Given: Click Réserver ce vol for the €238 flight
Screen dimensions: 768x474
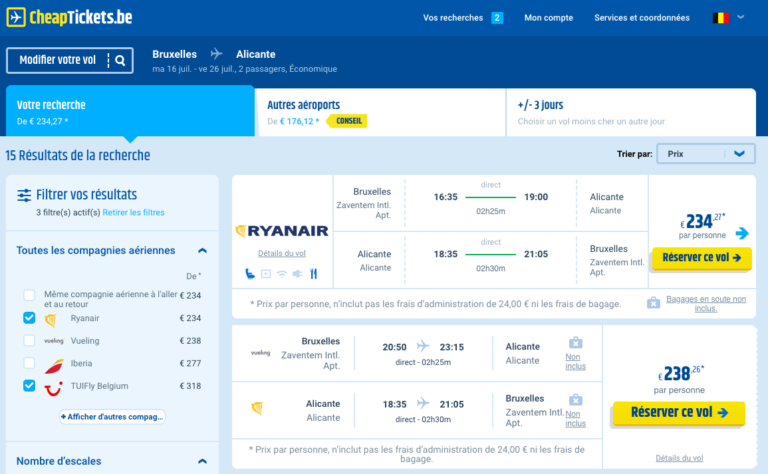Looking at the screenshot, I should pos(679,412).
